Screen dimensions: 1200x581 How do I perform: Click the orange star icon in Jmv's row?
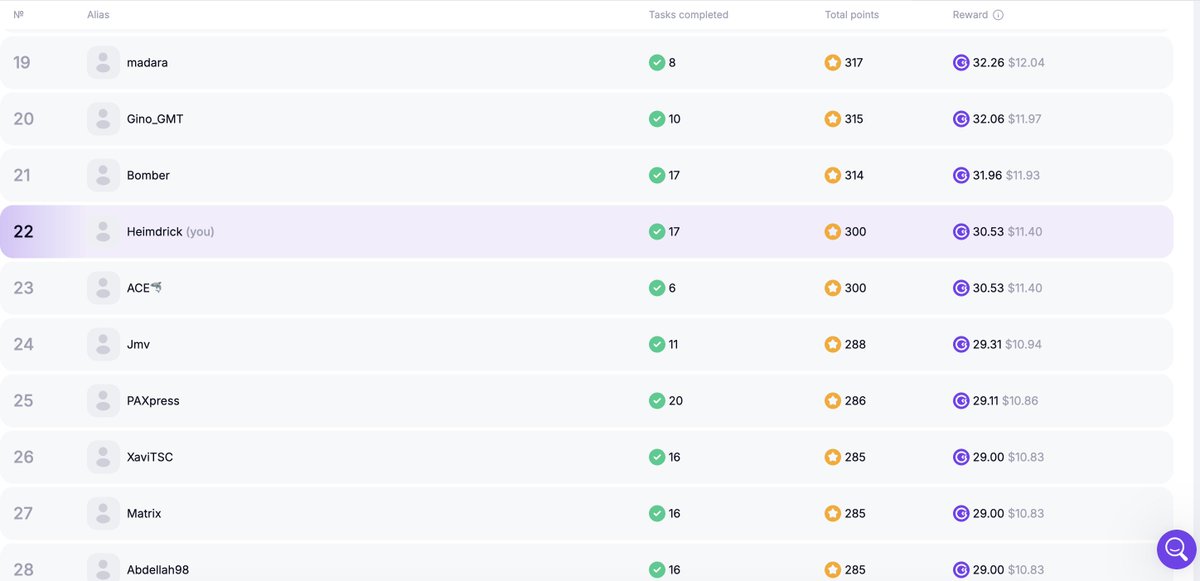coord(833,344)
